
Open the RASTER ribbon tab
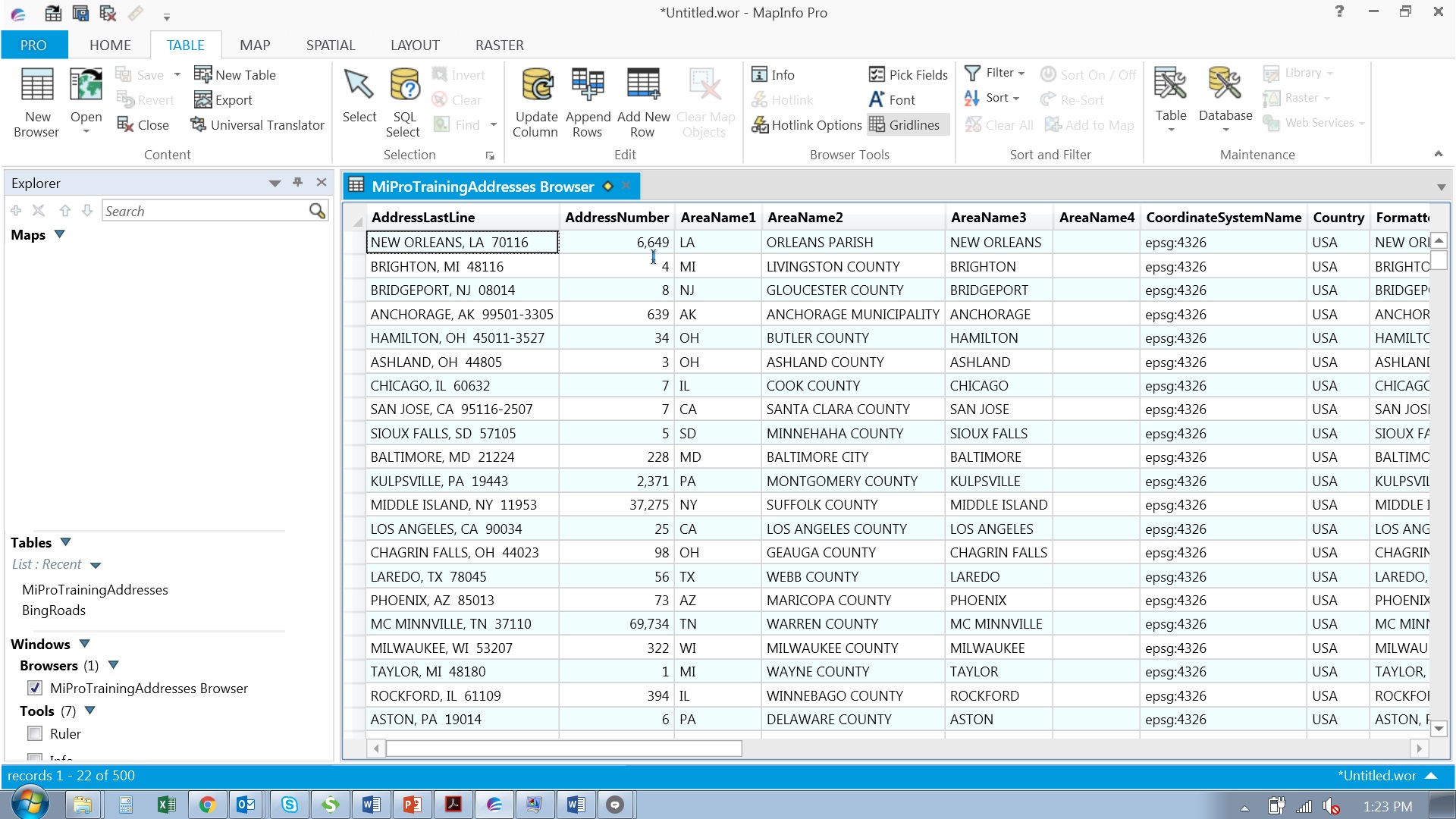499,45
